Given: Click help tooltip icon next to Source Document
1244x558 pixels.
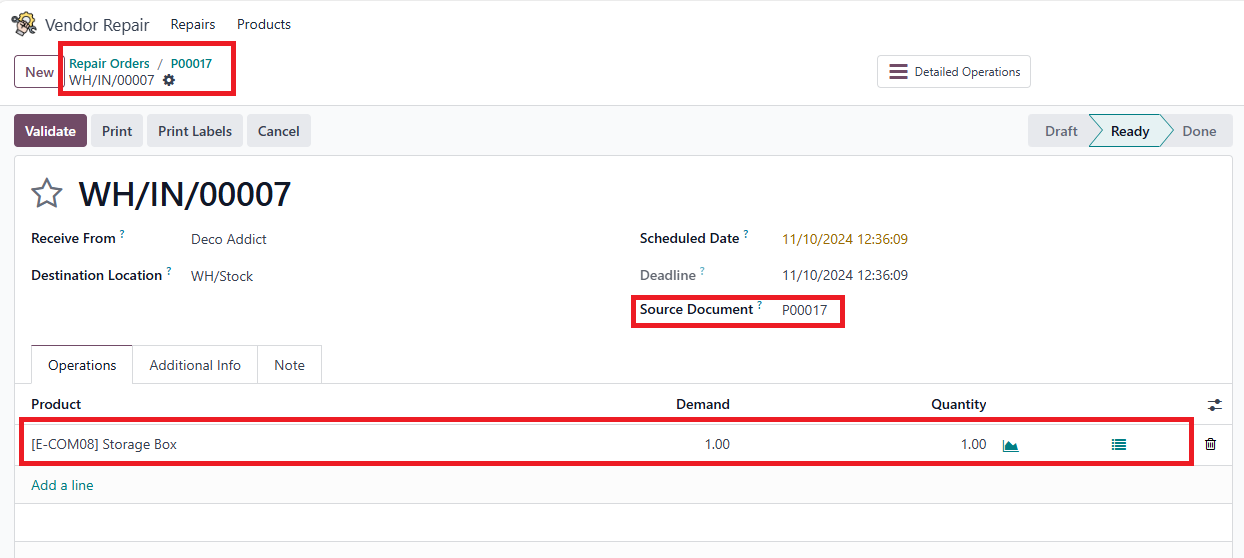Looking at the screenshot, I should [760, 306].
